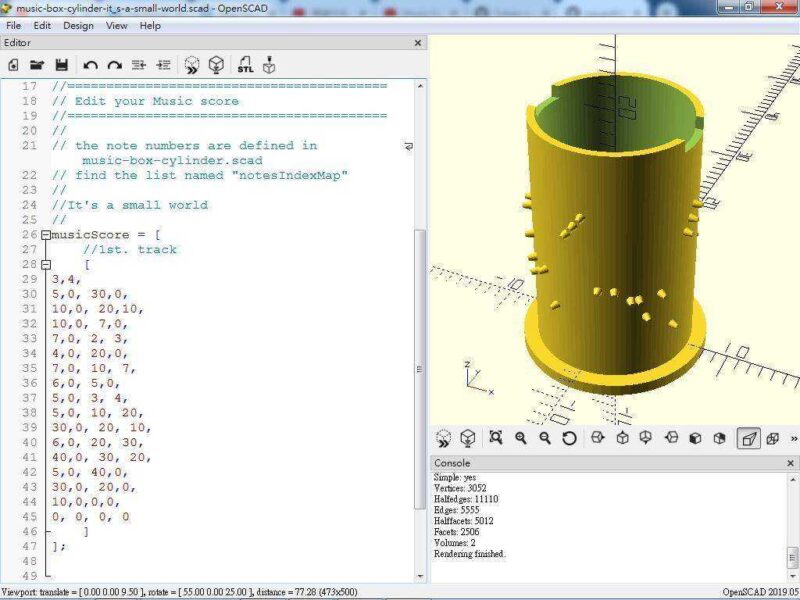Click Preview in the viewer toolbar

[444, 438]
